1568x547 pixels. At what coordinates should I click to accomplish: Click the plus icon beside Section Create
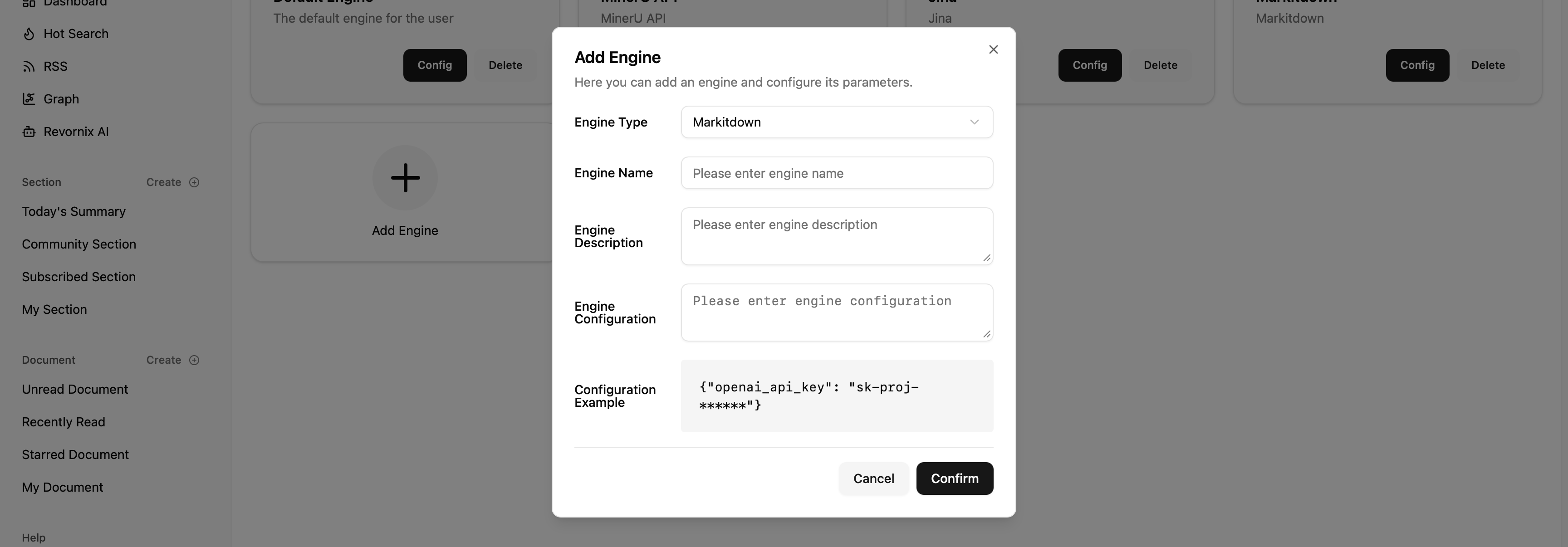[x=194, y=182]
